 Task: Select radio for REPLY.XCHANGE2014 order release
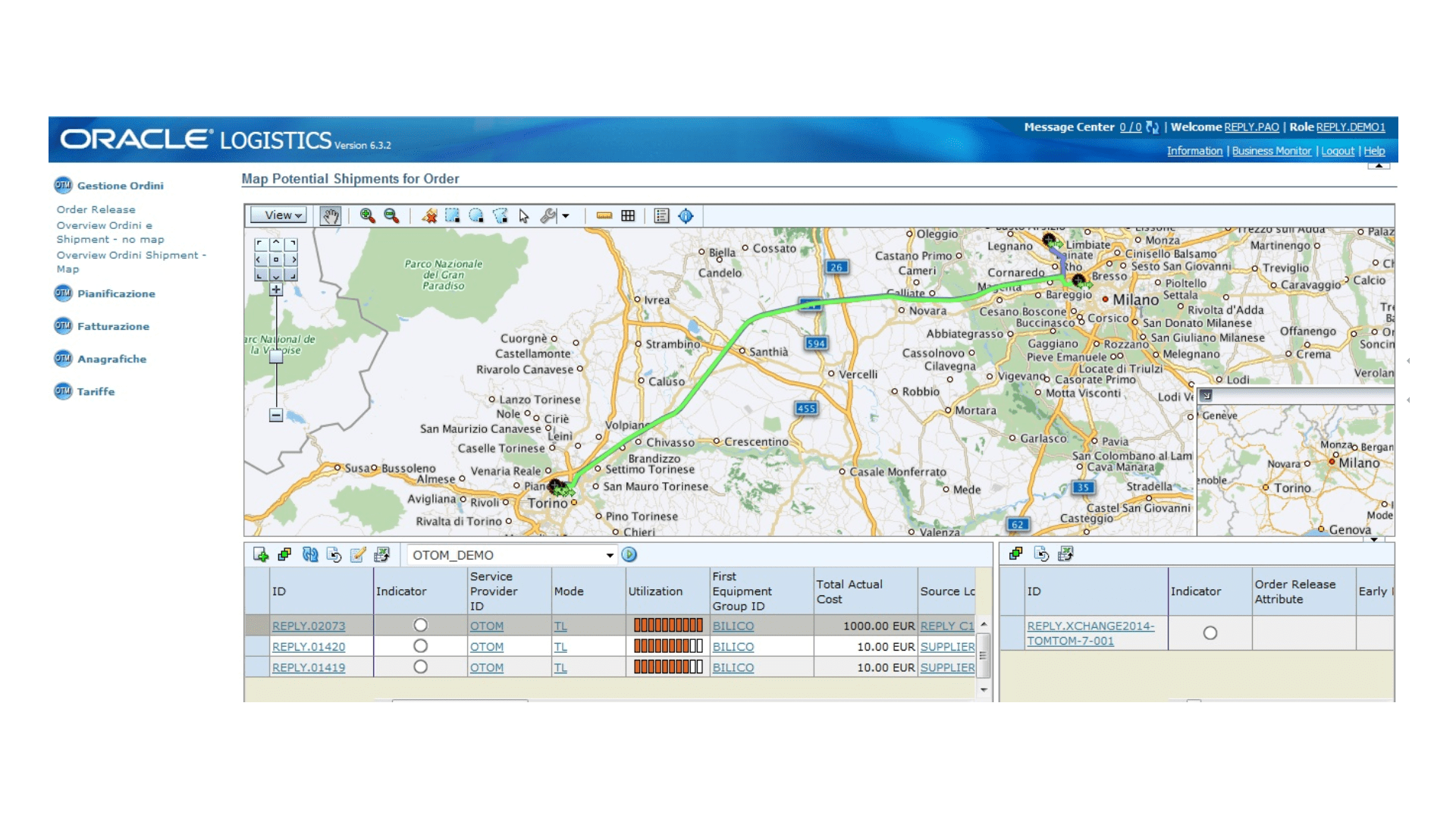pyautogui.click(x=1210, y=632)
